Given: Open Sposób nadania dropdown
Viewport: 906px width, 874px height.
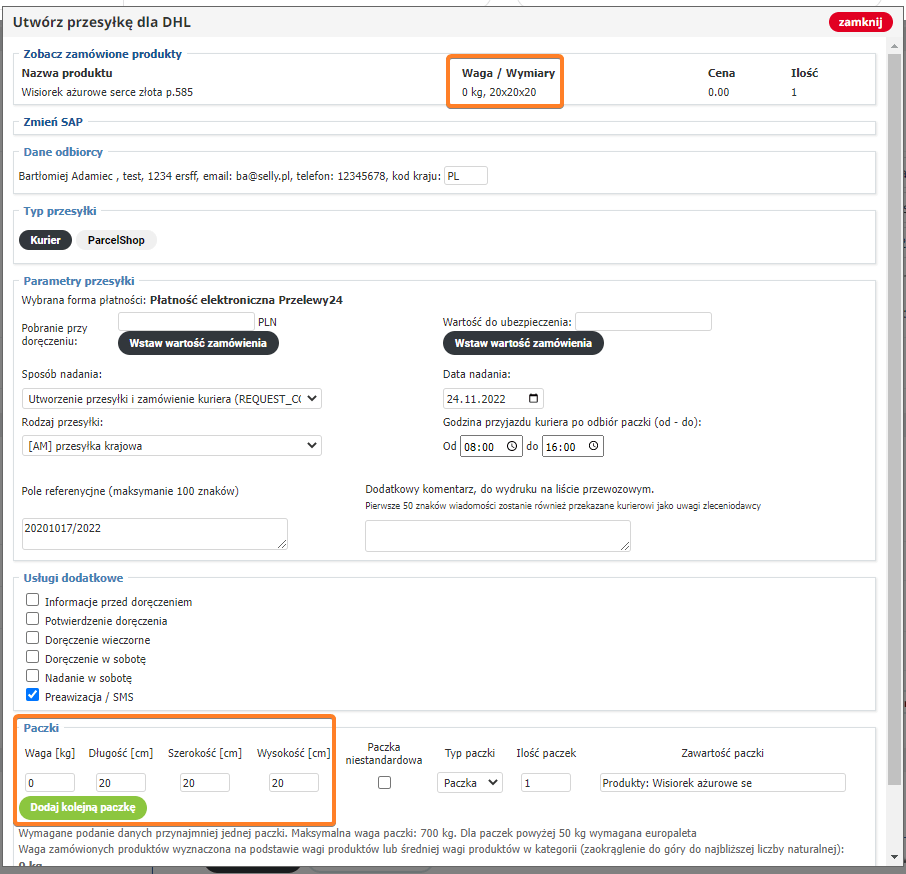Looking at the screenshot, I should (172, 399).
